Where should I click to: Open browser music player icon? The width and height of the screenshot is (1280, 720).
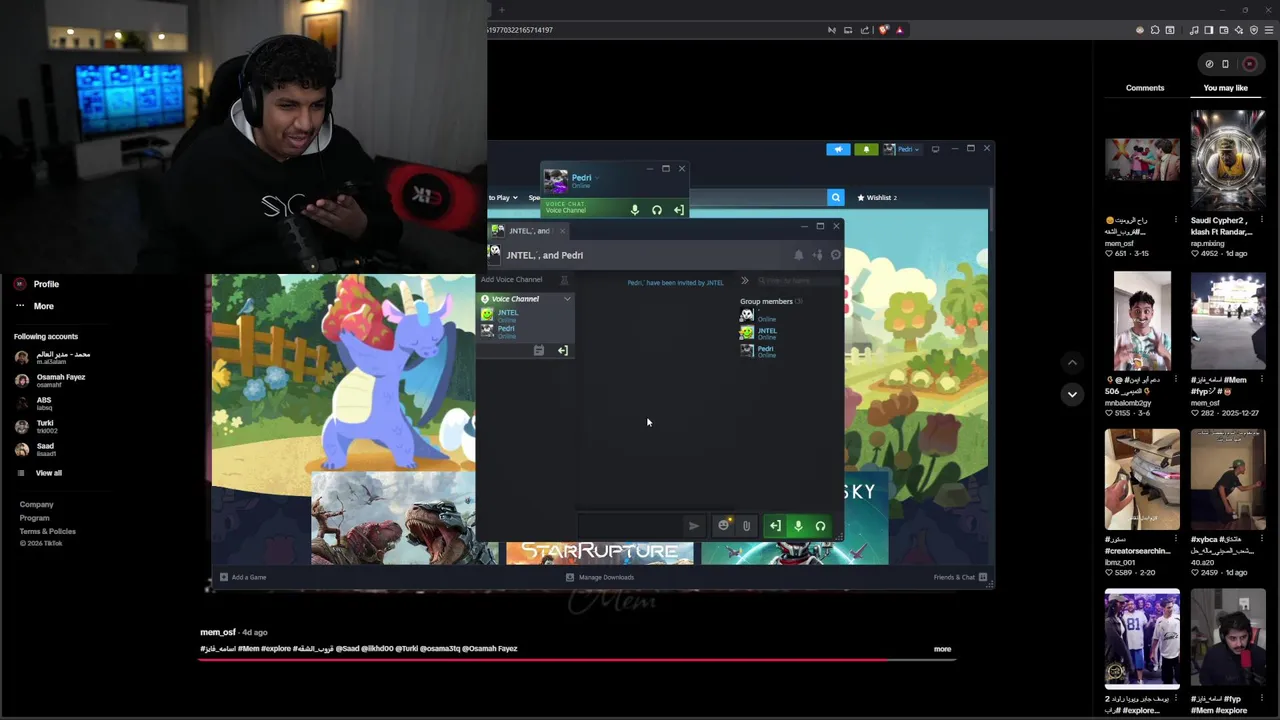[x=1194, y=30]
